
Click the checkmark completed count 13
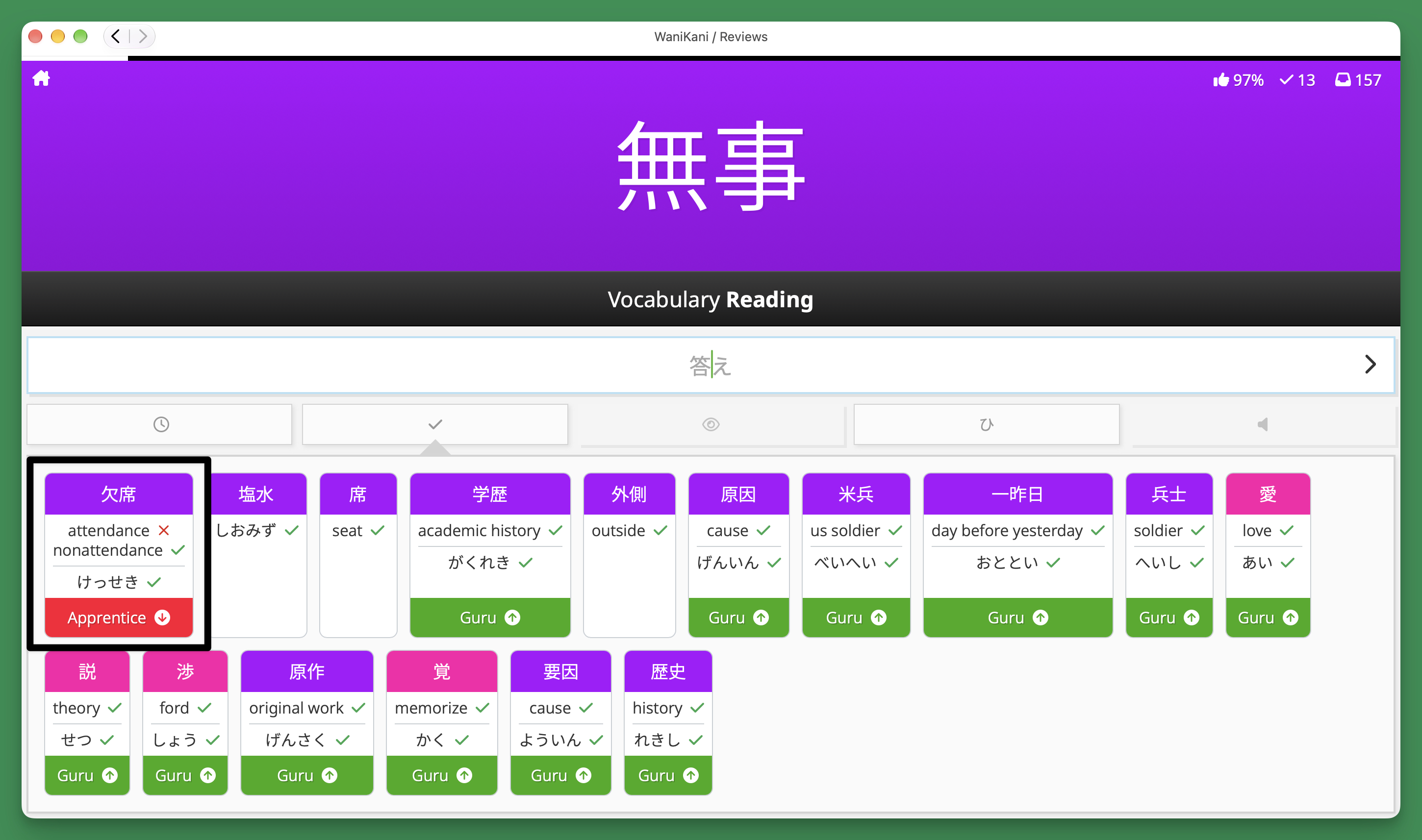point(1297,80)
